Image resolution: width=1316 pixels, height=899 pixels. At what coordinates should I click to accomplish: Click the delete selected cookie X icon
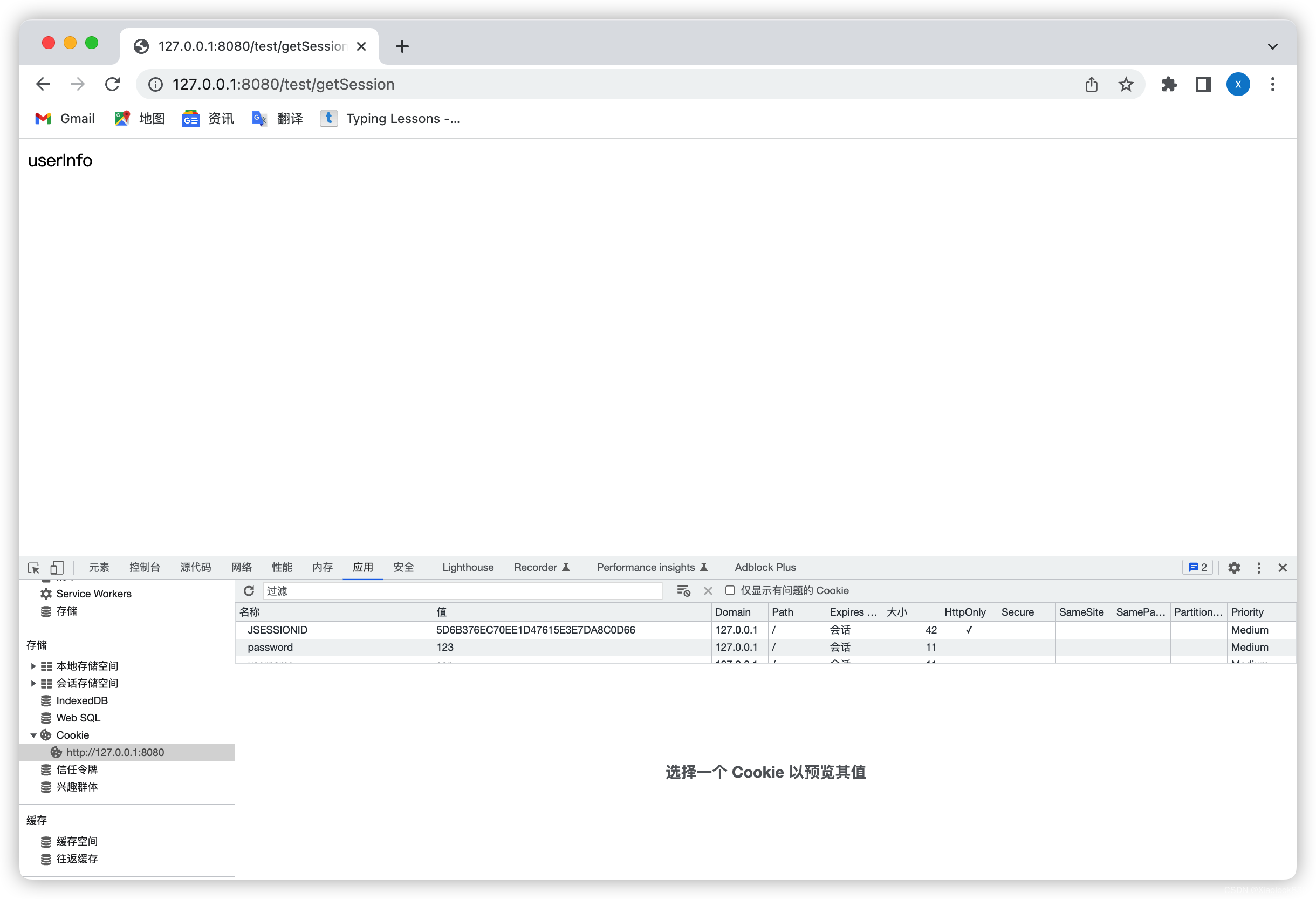point(708,591)
